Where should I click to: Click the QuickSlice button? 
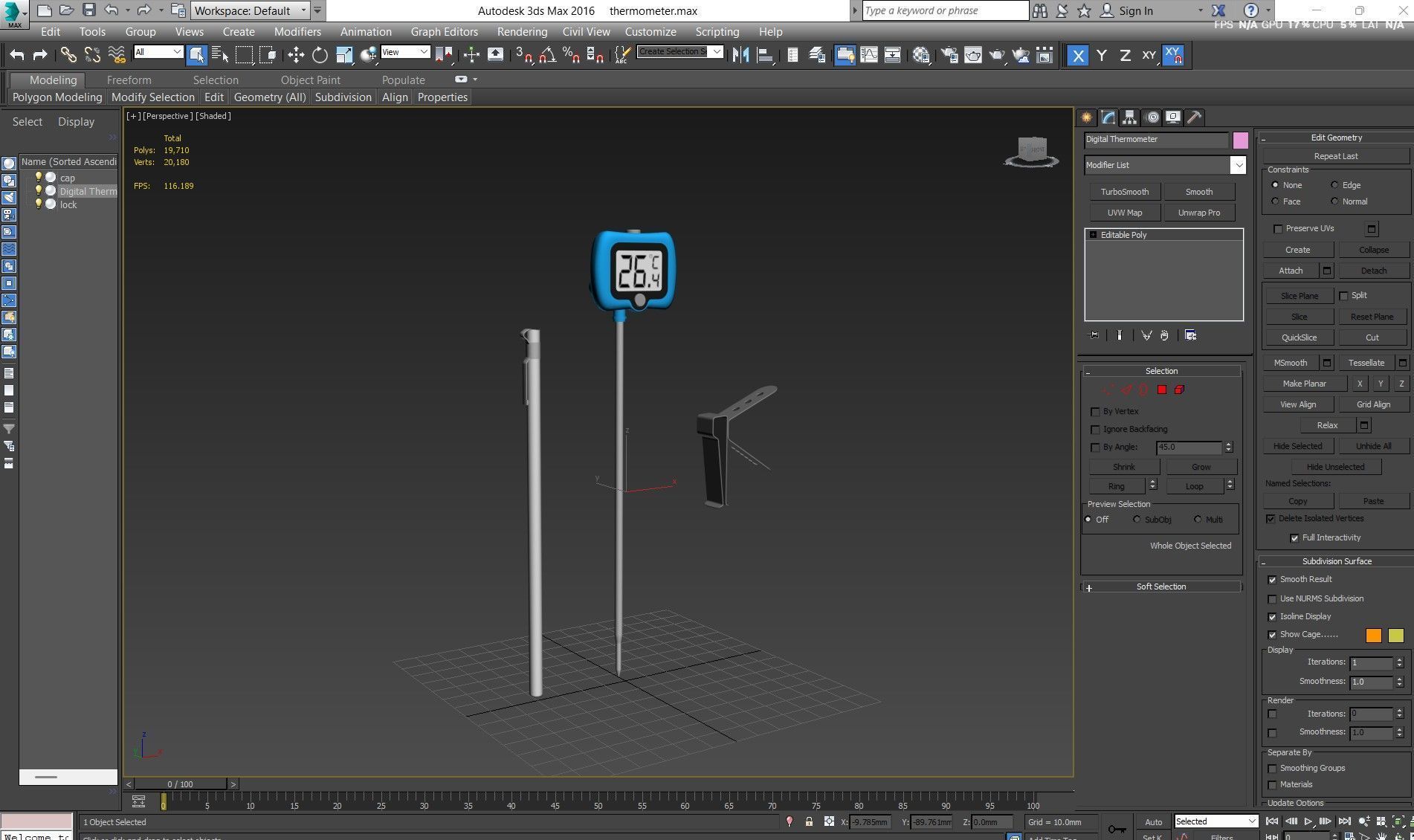(x=1299, y=337)
